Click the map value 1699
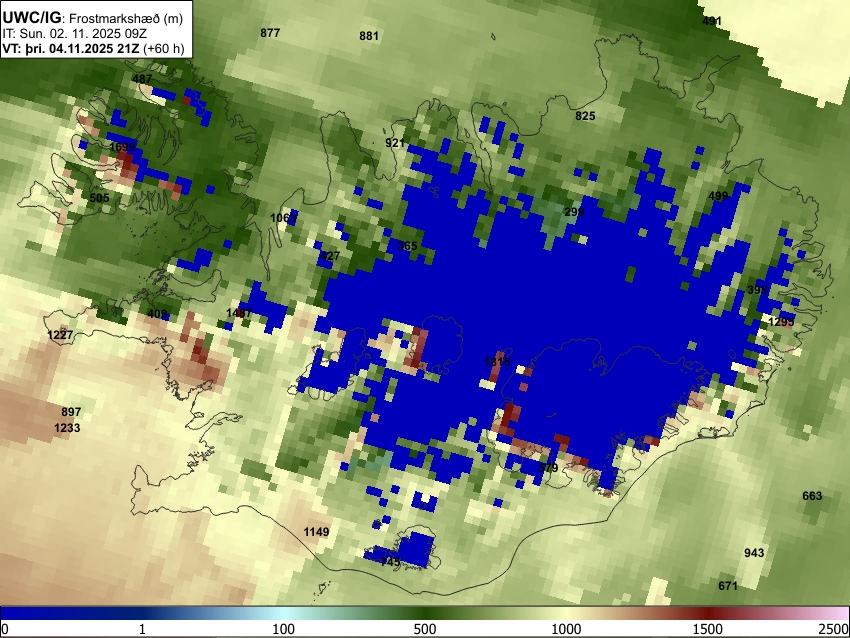The image size is (850, 638). point(122,147)
